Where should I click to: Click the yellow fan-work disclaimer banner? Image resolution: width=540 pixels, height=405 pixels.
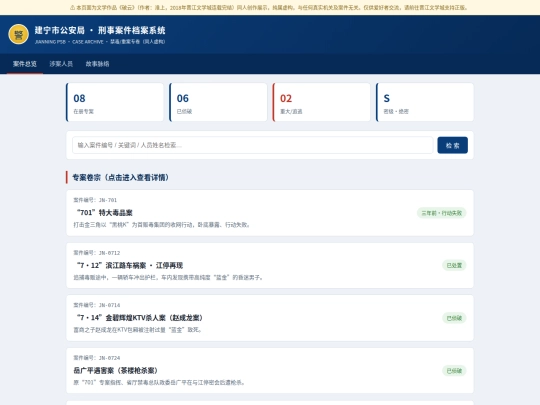tap(270, 7)
